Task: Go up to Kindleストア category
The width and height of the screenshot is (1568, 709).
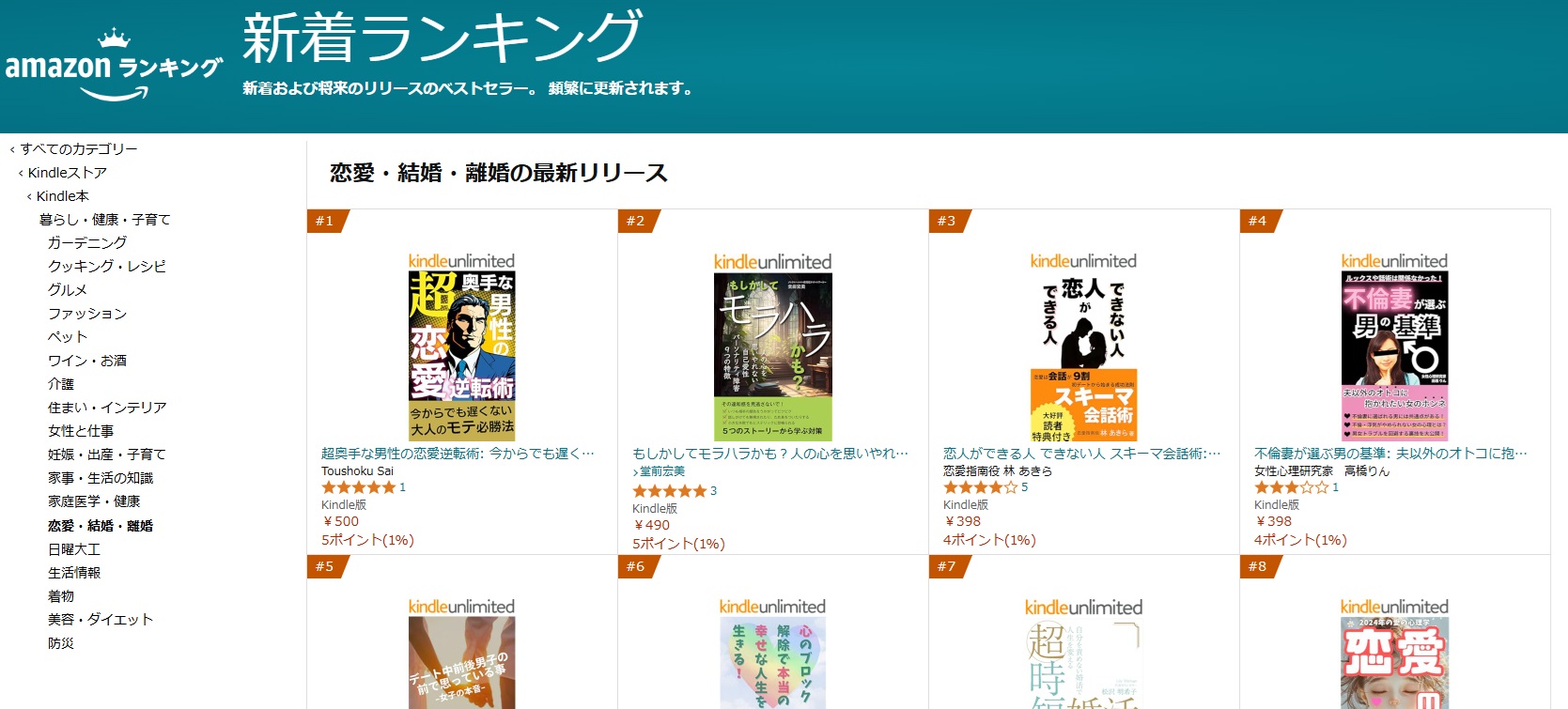Action: (68, 173)
